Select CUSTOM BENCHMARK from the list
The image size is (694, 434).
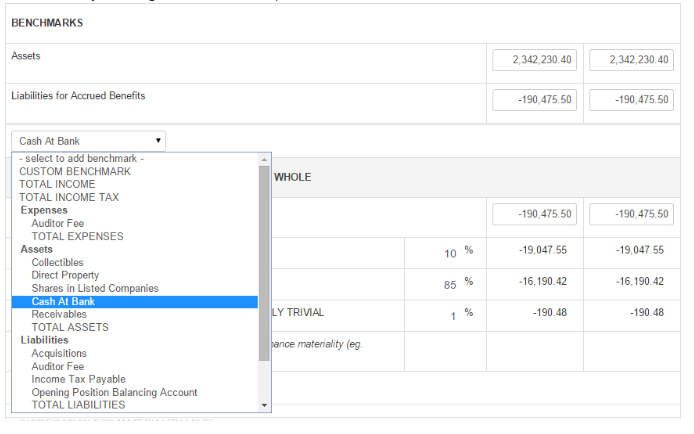click(74, 172)
